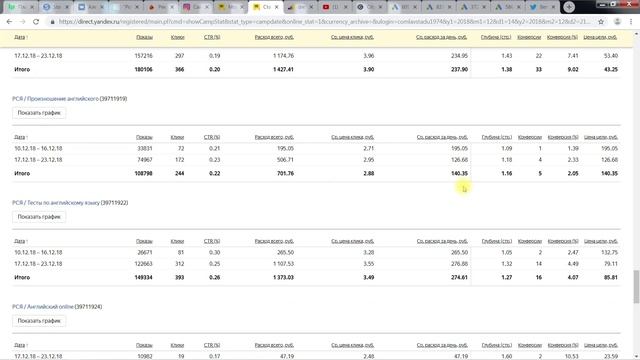Image resolution: width=640 pixels, height=360 pixels.
Task: Sort Произношение английского table by Клики
Action: tap(177, 137)
